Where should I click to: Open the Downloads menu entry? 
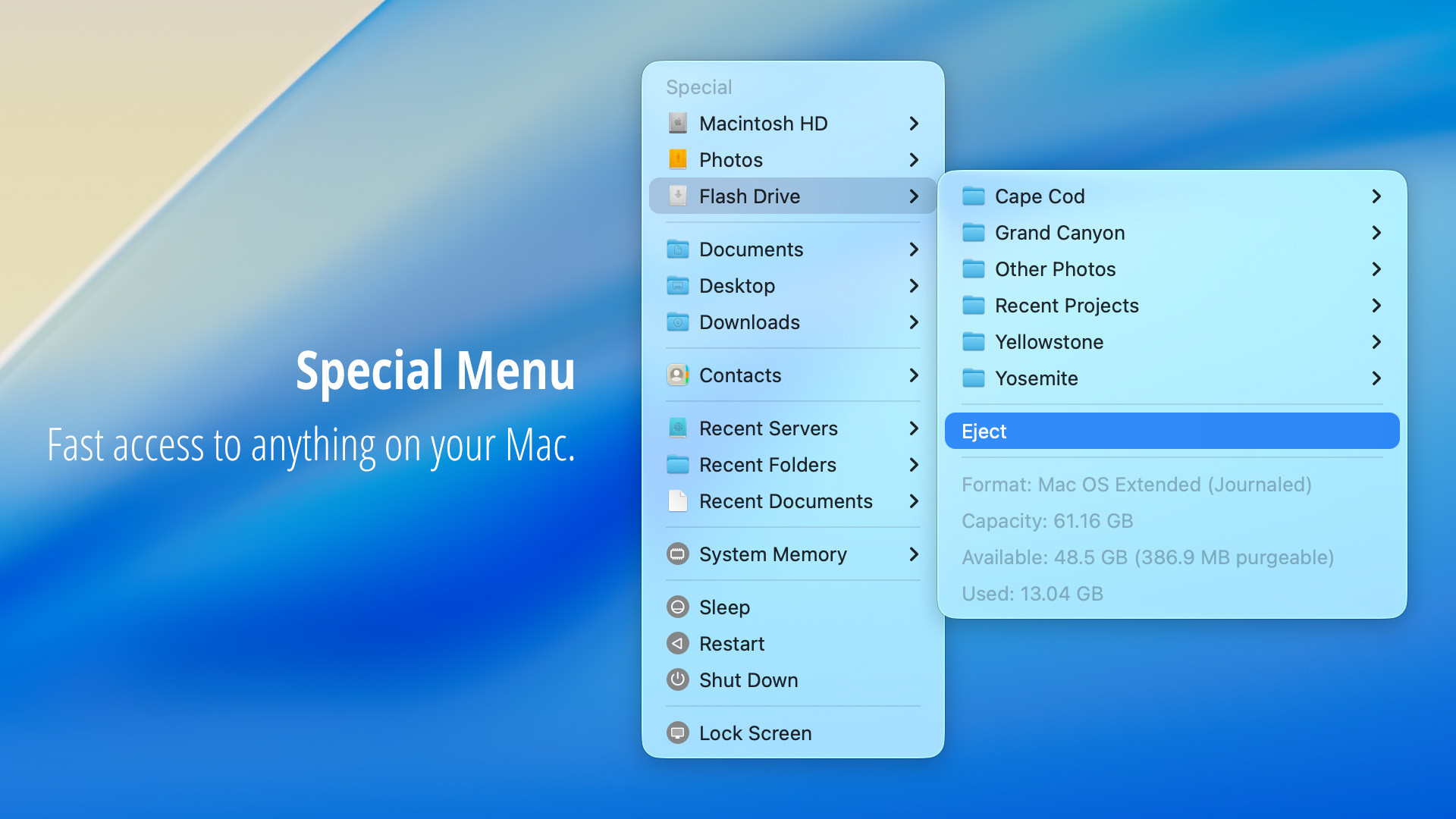793,322
